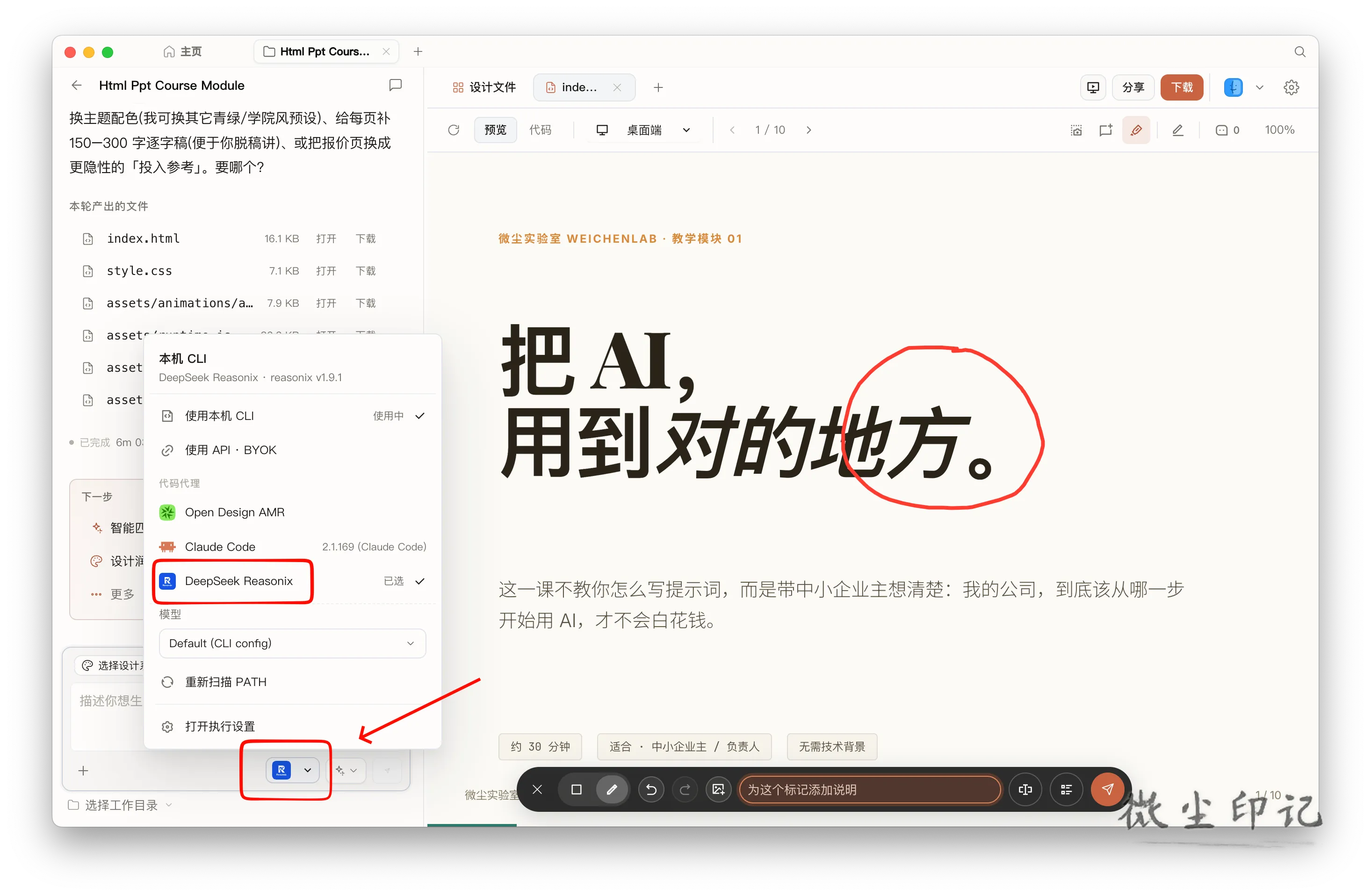Open the Default (CLI config) model dropdown
This screenshot has width=1371, height=896.
pyautogui.click(x=292, y=643)
